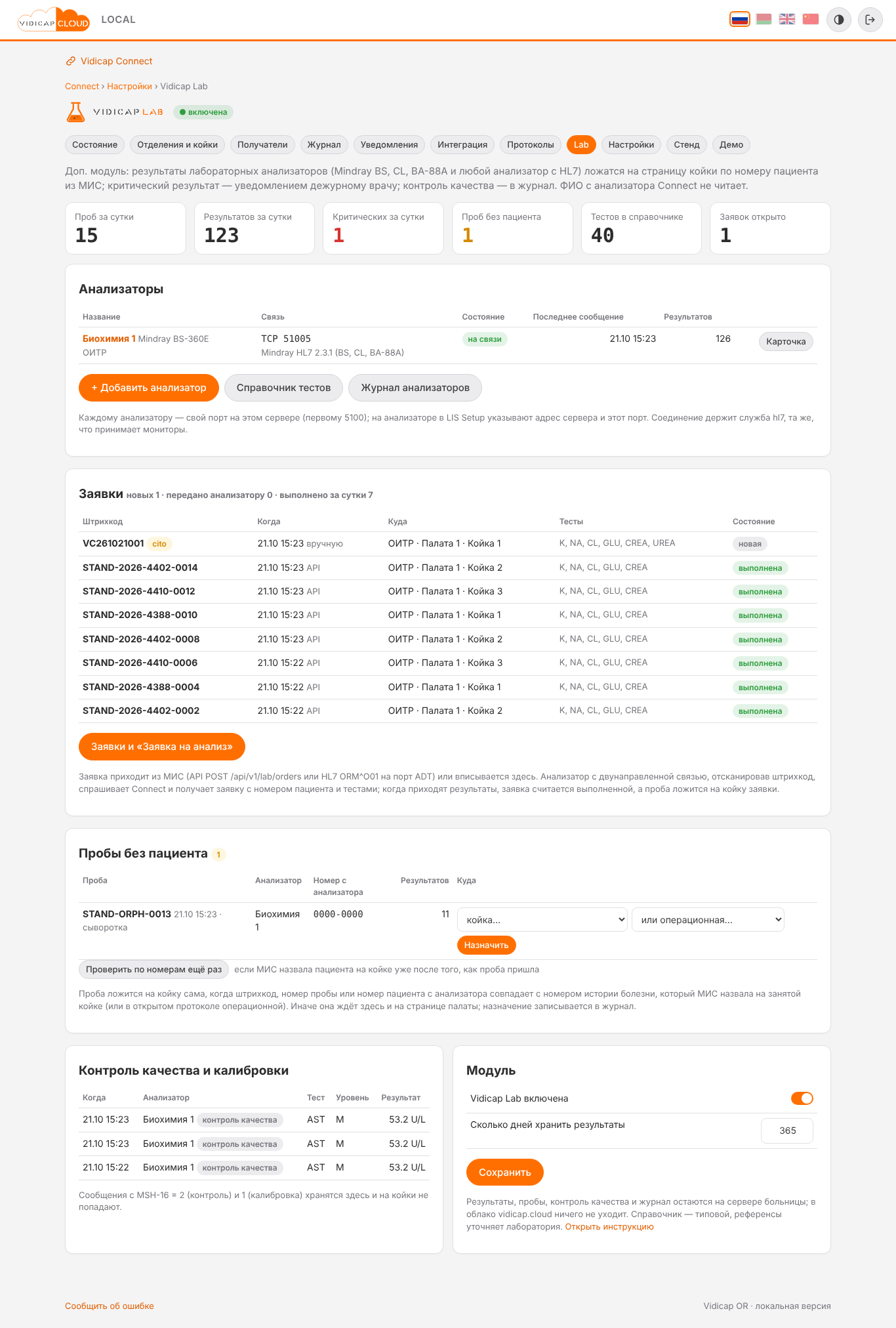
Task: Select the Belarusian flag language icon
Action: pos(764,19)
